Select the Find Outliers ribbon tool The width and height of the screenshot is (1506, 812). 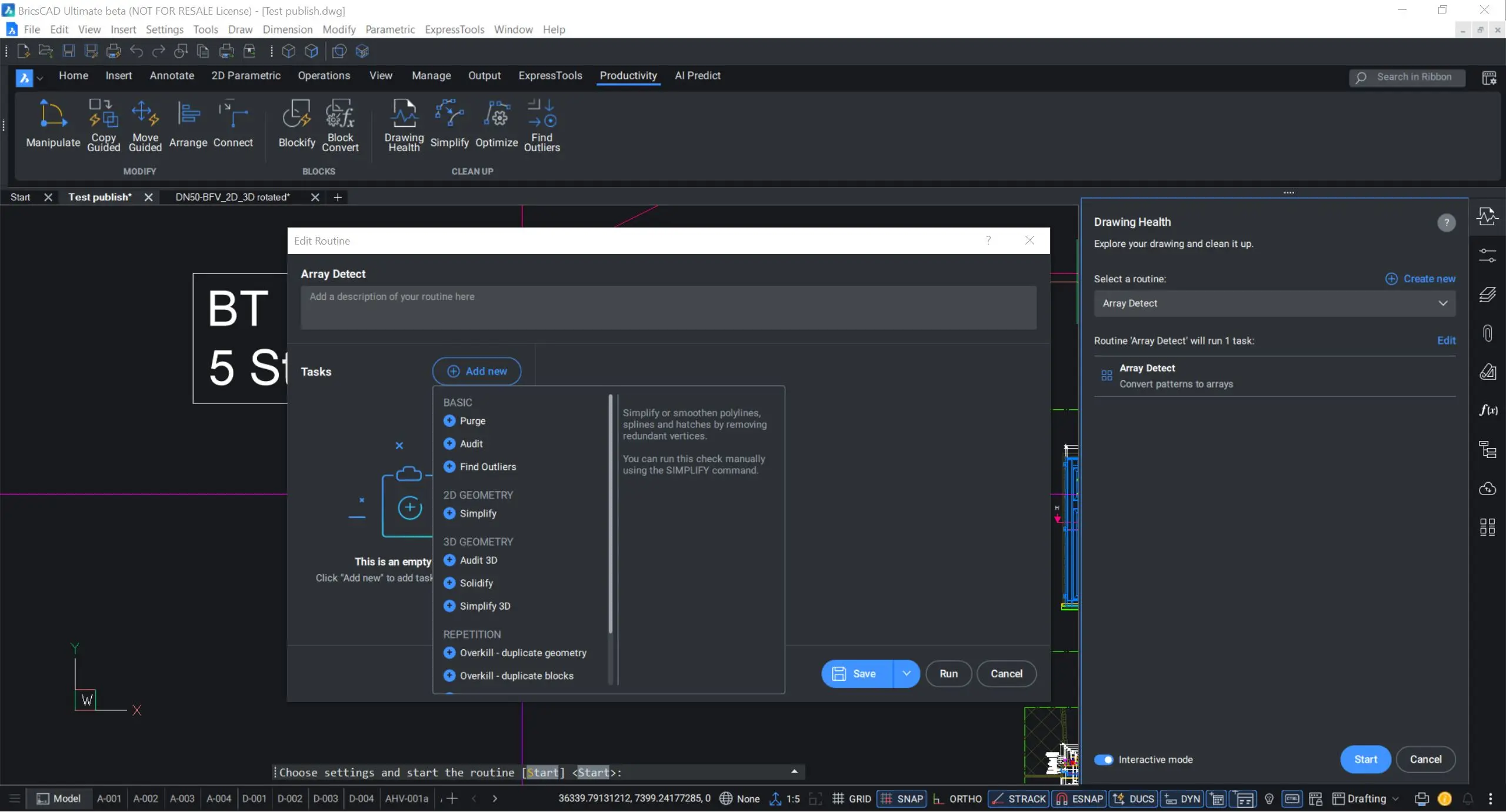tap(542, 125)
